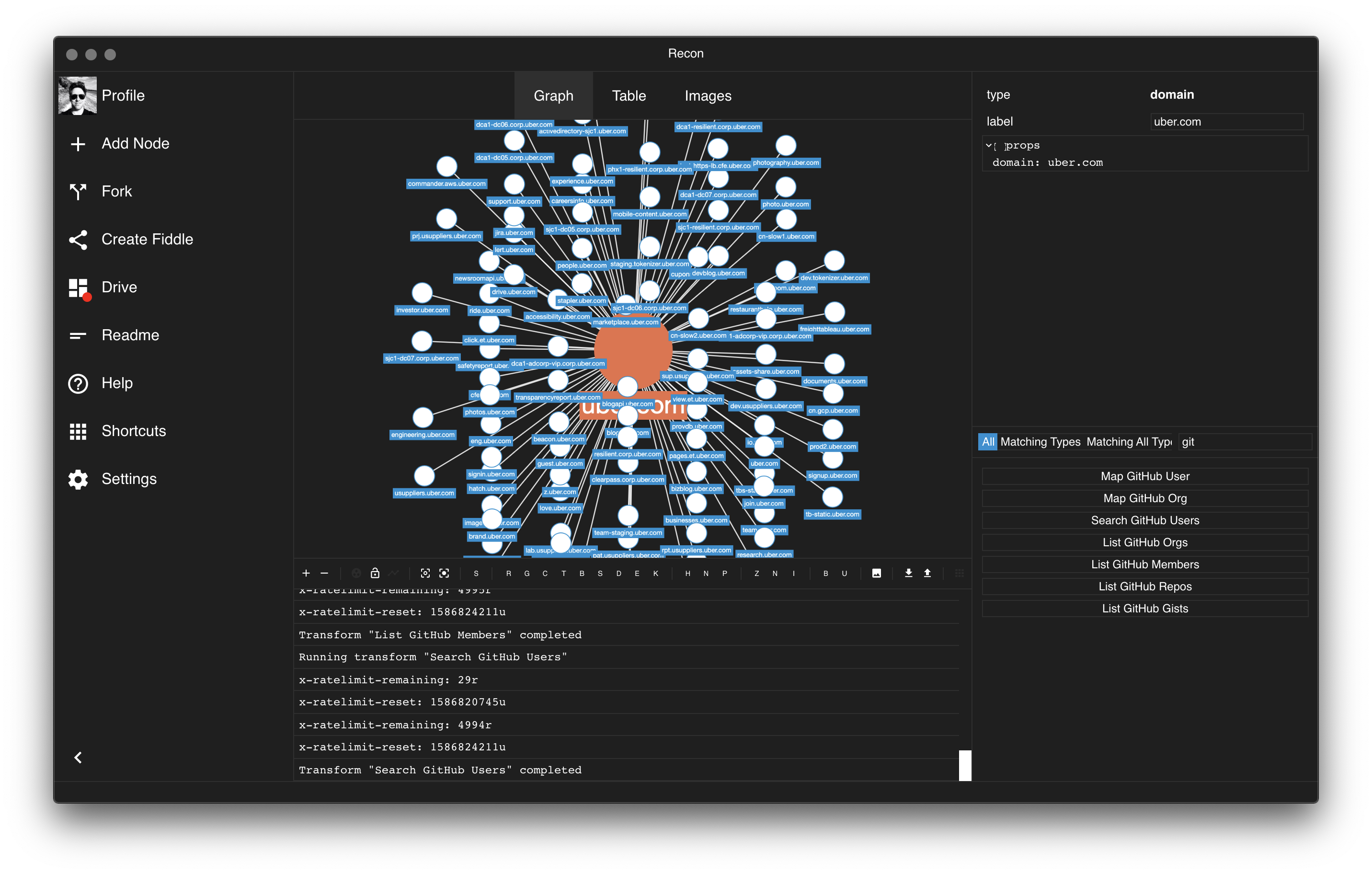
Task: Select the investor.uber.com graph node
Action: (x=422, y=293)
